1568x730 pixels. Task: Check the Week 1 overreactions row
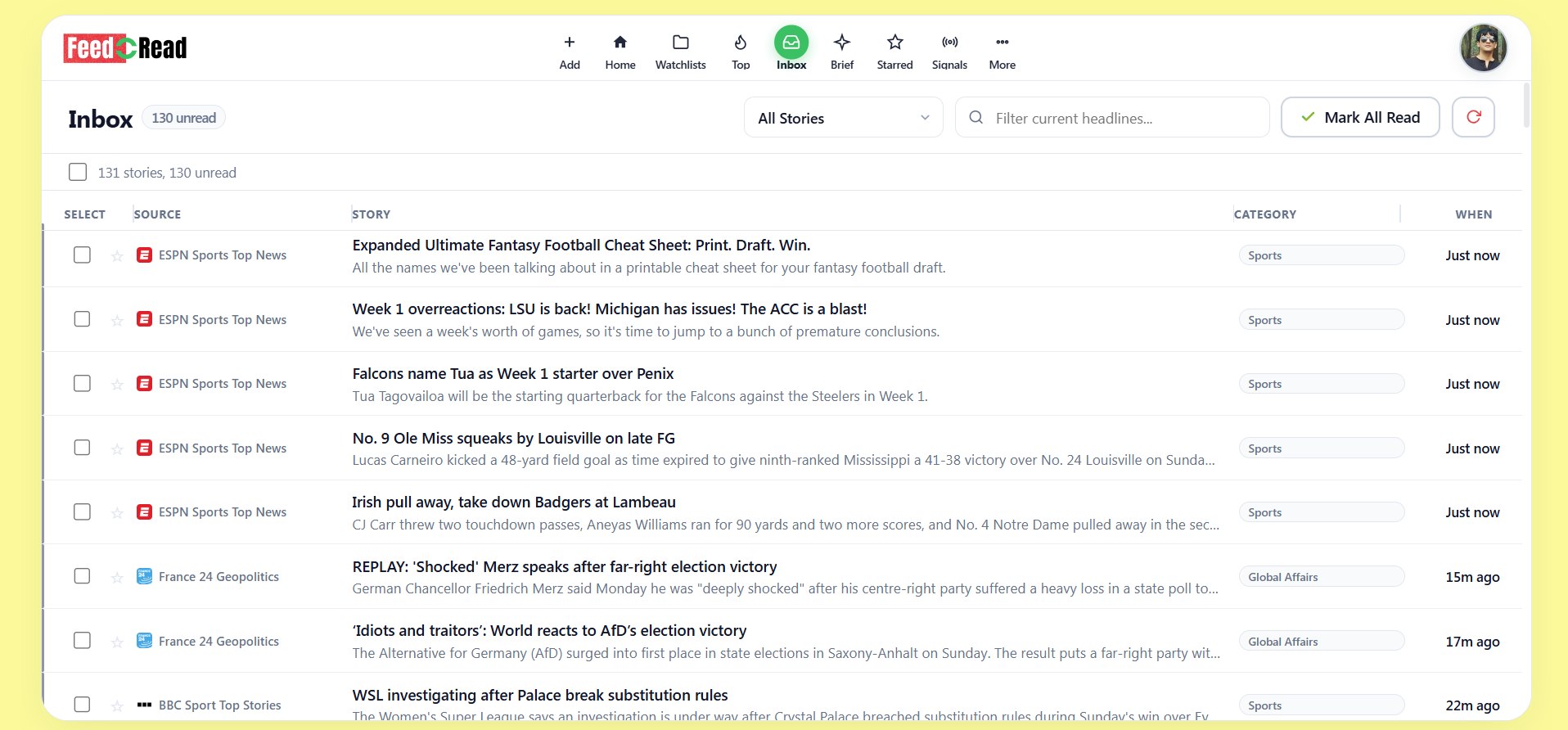pyautogui.click(x=82, y=319)
